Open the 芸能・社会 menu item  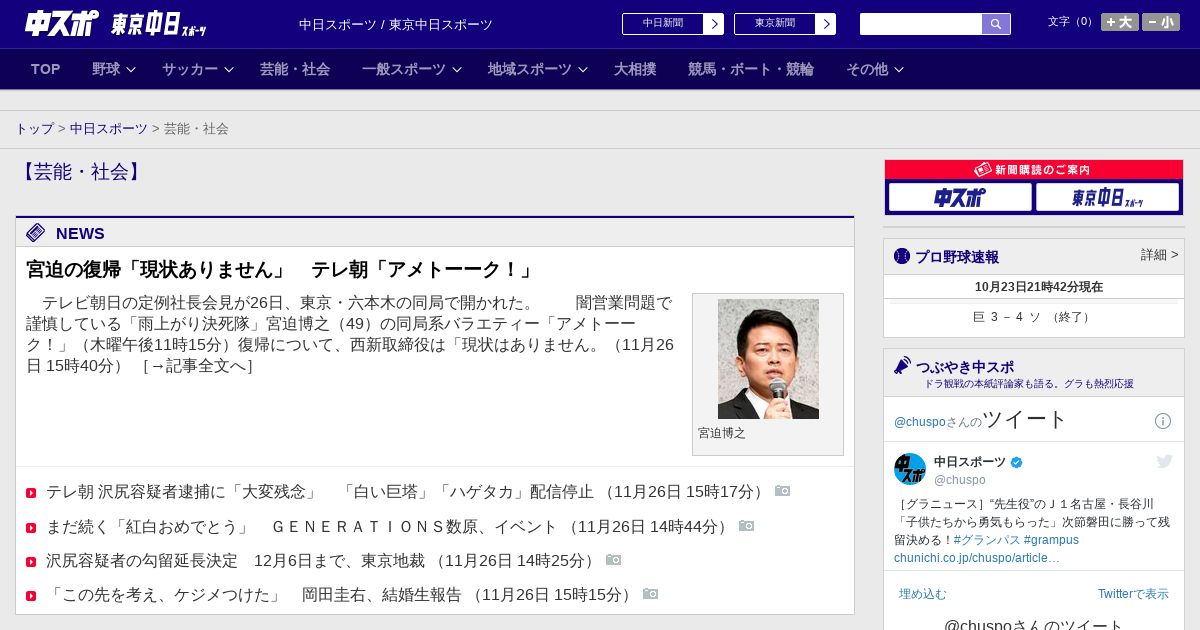click(x=295, y=69)
